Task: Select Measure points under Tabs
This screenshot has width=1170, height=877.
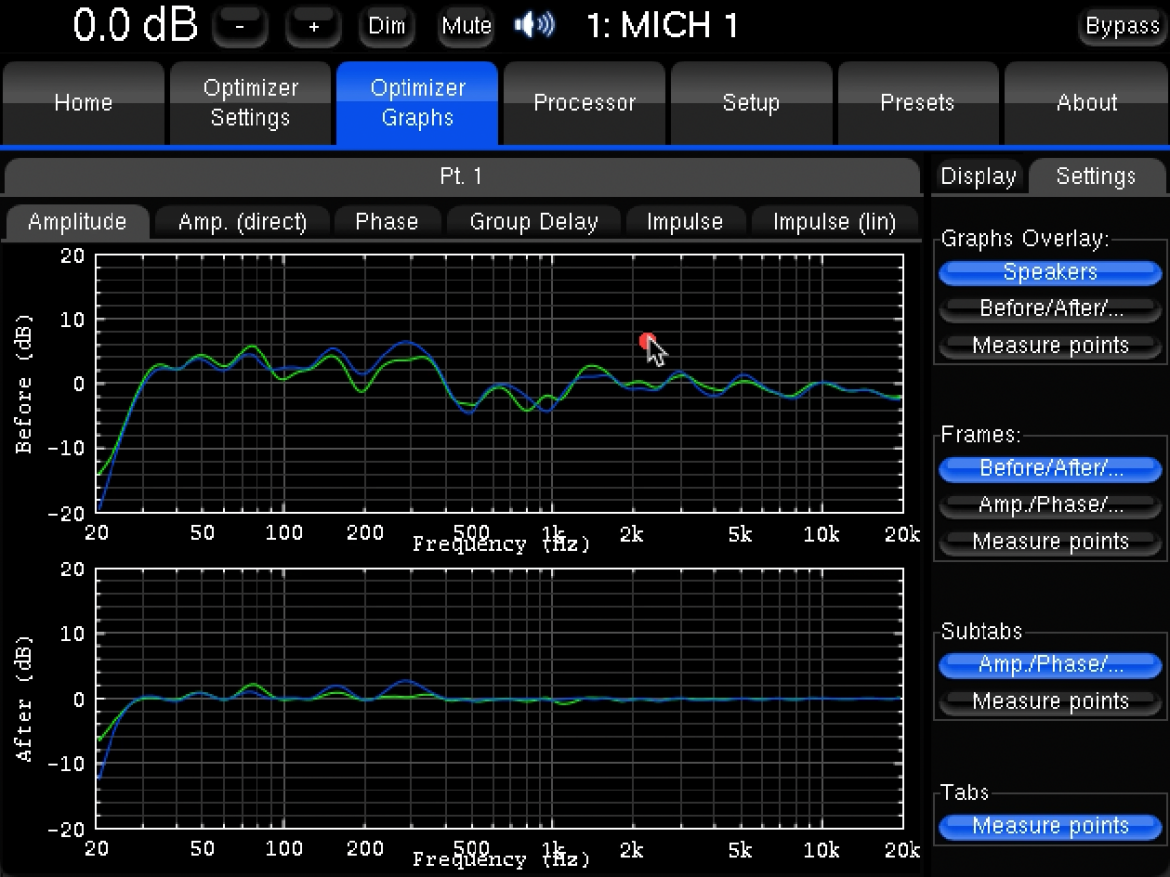Action: pyautogui.click(x=1051, y=826)
